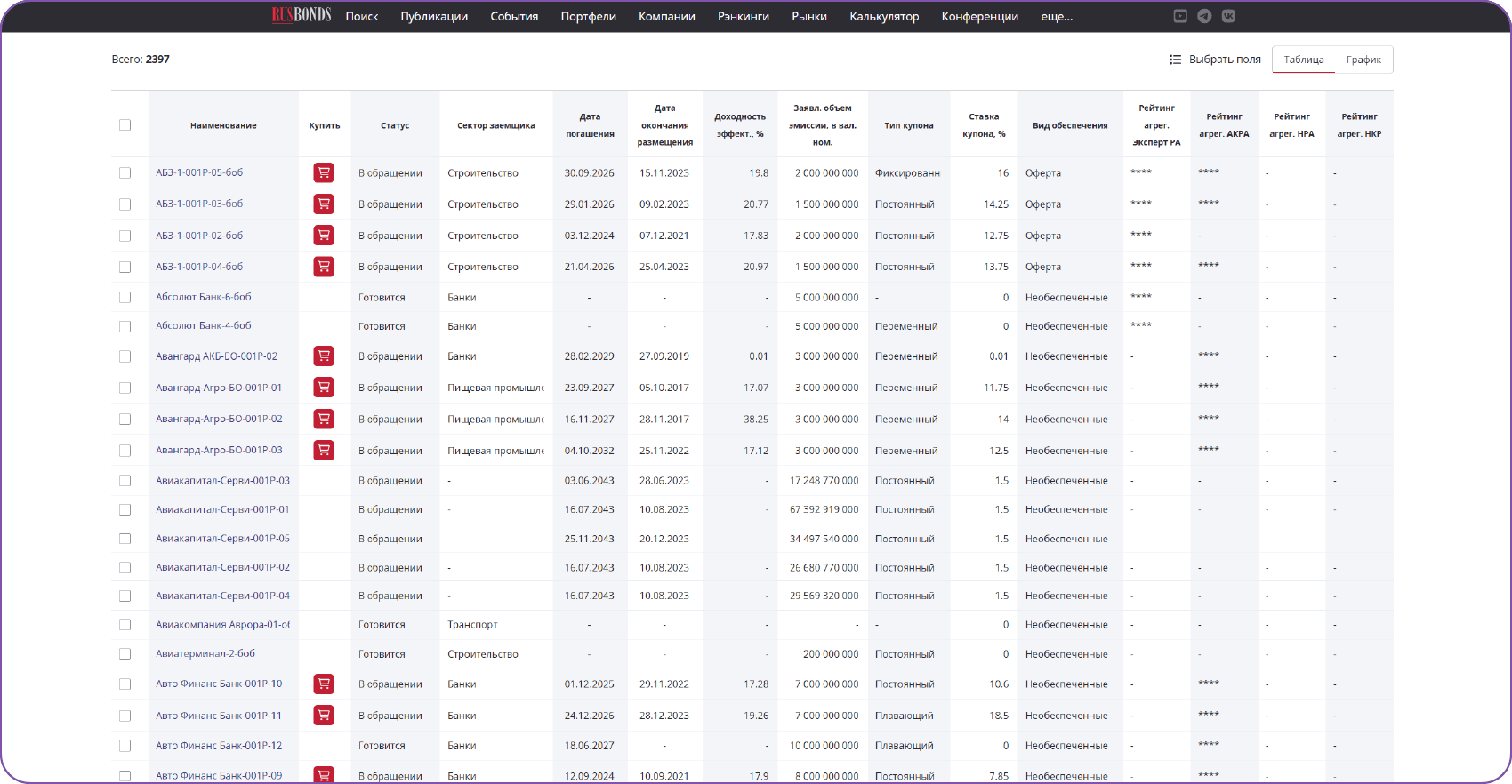Buy cart icon for Авангард АКБ-БО-001Р-02
The image size is (1512, 784).
(324, 356)
